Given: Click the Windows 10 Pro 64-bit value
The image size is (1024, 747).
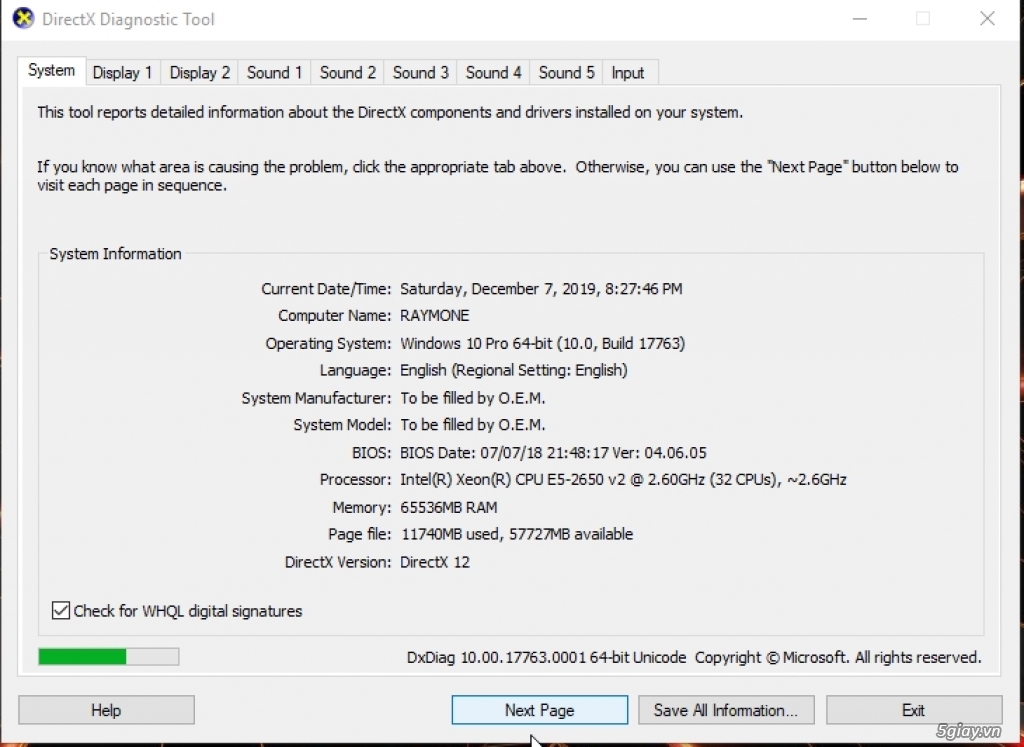Looking at the screenshot, I should click(x=543, y=343).
